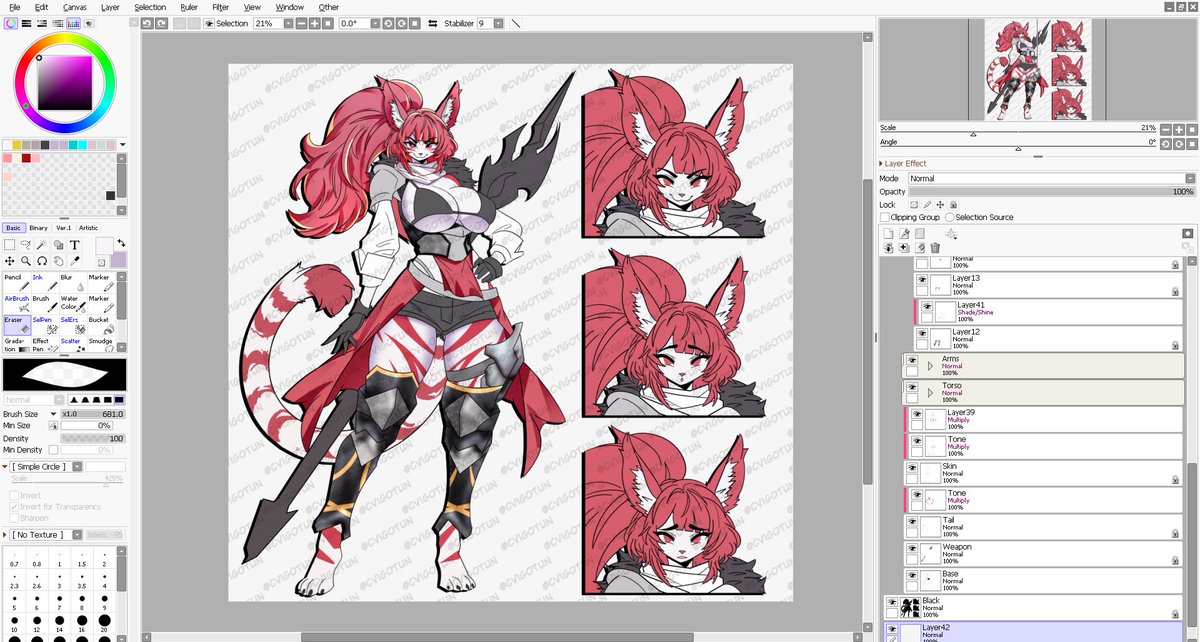Hide the Torso layer folder
Screen dimensions: 1200x642
click(911, 387)
